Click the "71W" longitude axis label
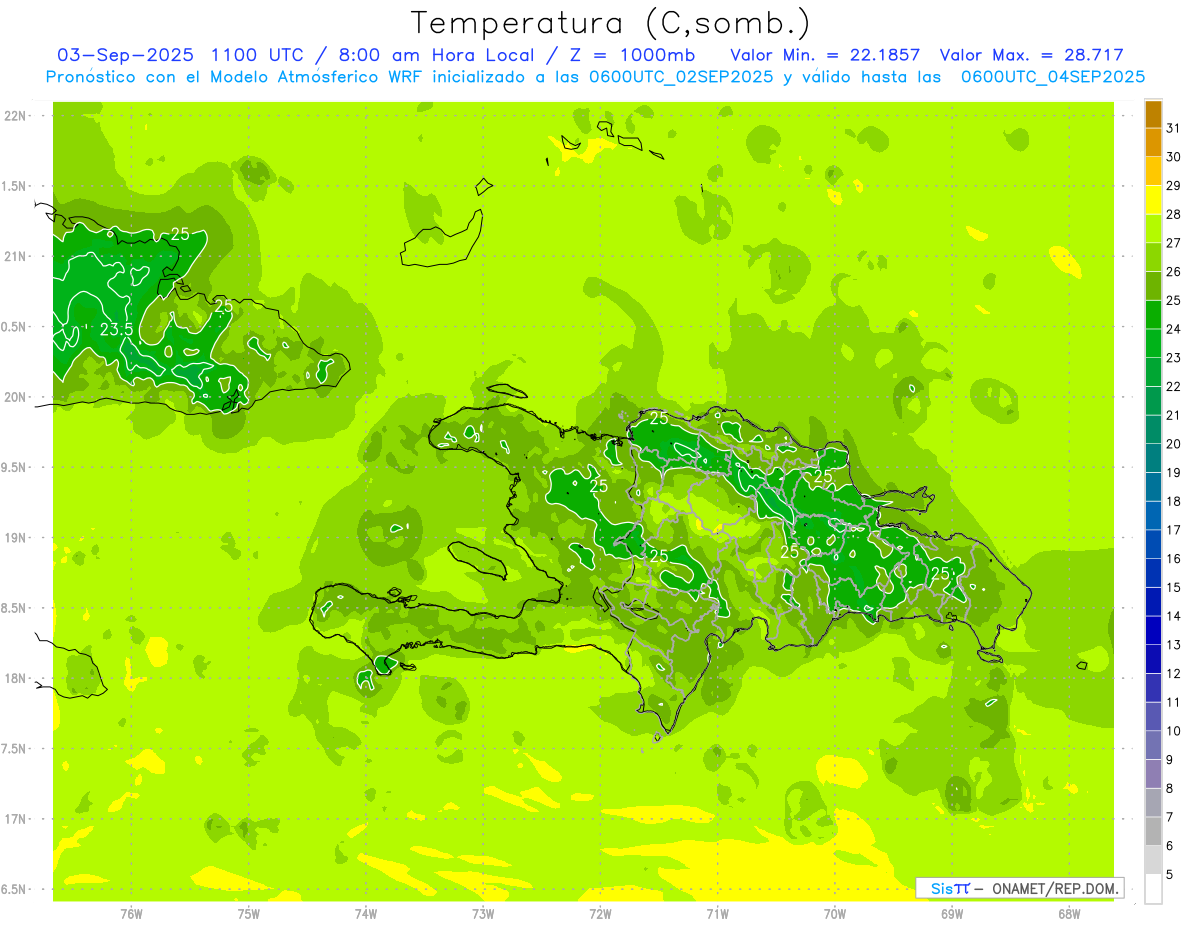Image resolution: width=1200 pixels, height=927 pixels. 717,913
